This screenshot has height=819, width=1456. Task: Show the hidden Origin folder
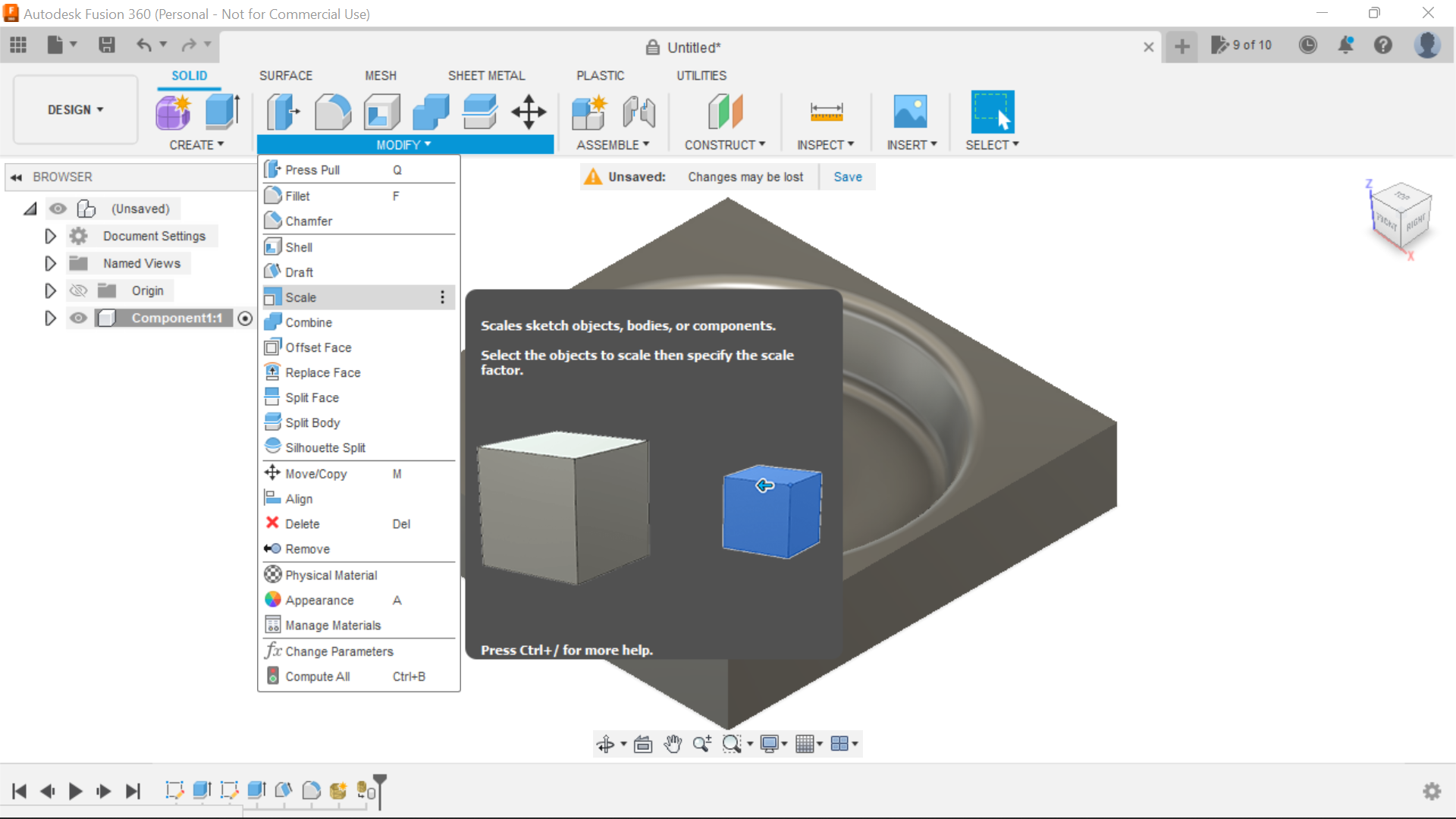[78, 291]
